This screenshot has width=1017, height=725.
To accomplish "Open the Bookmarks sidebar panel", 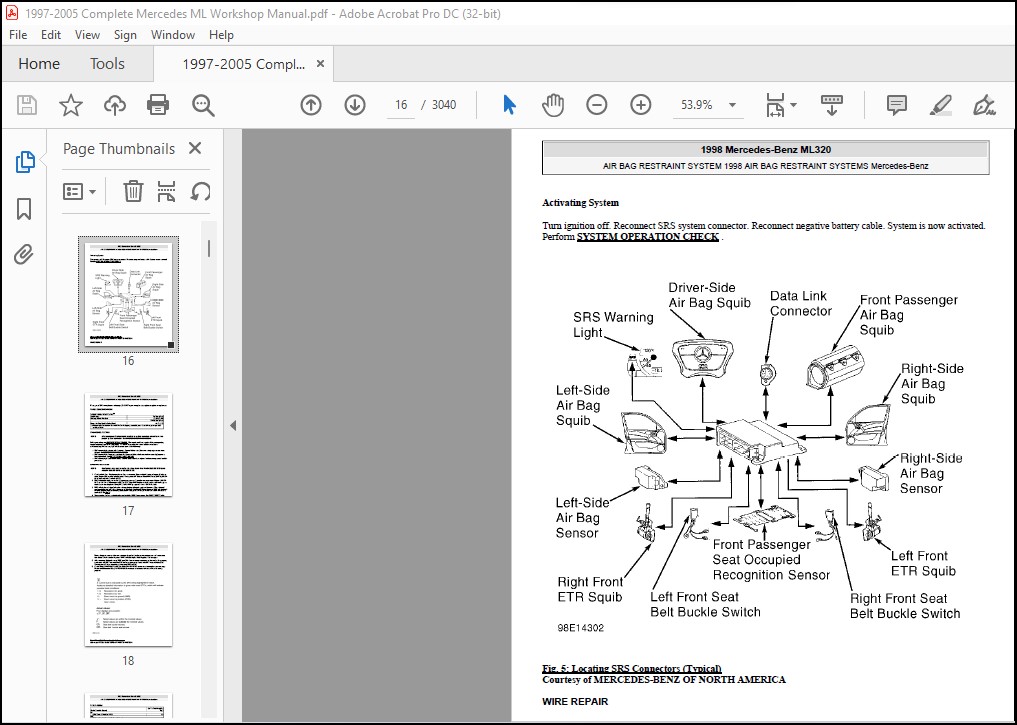I will (24, 209).
